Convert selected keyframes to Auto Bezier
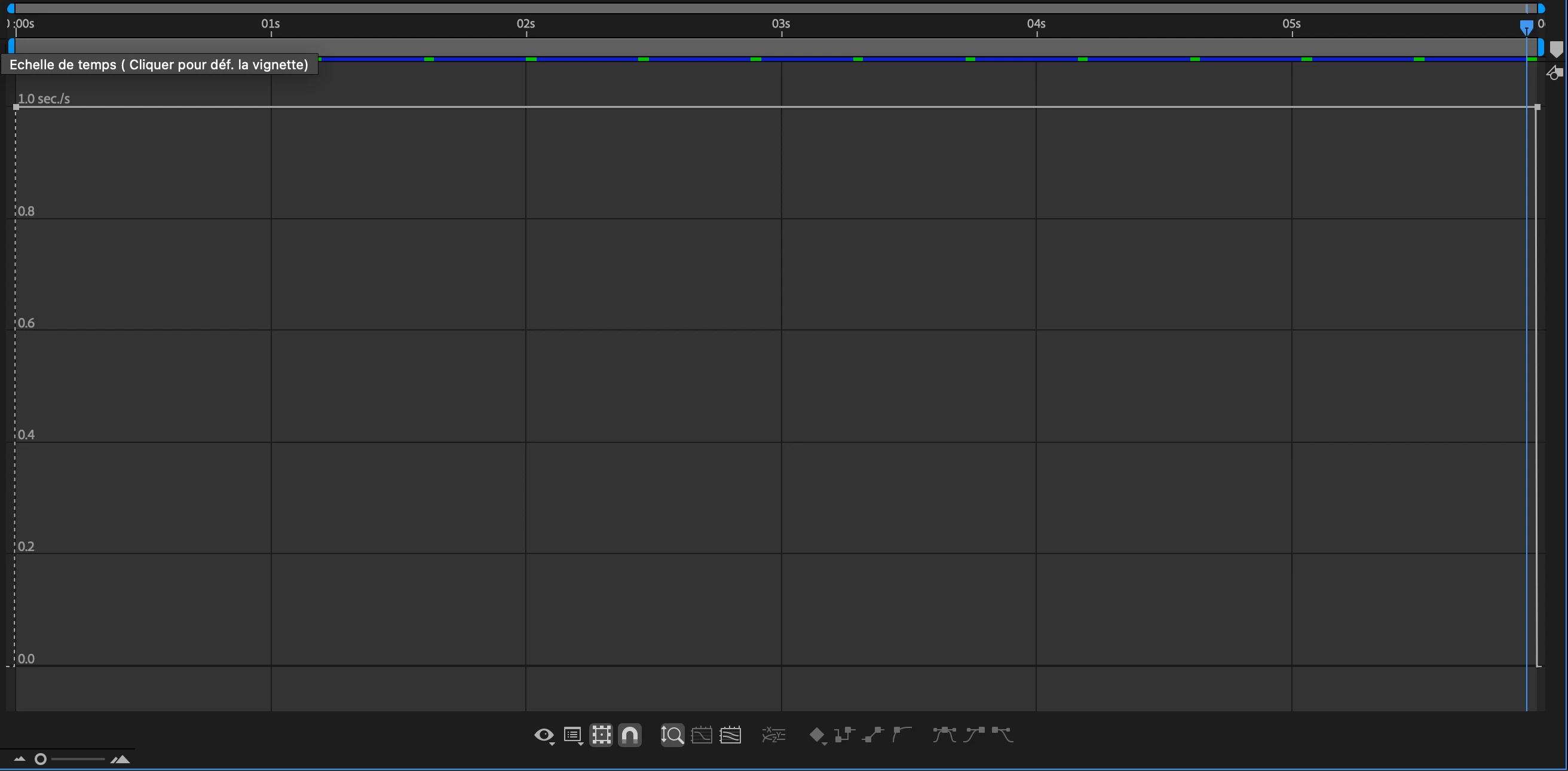This screenshot has width=1568, height=771. click(902, 735)
